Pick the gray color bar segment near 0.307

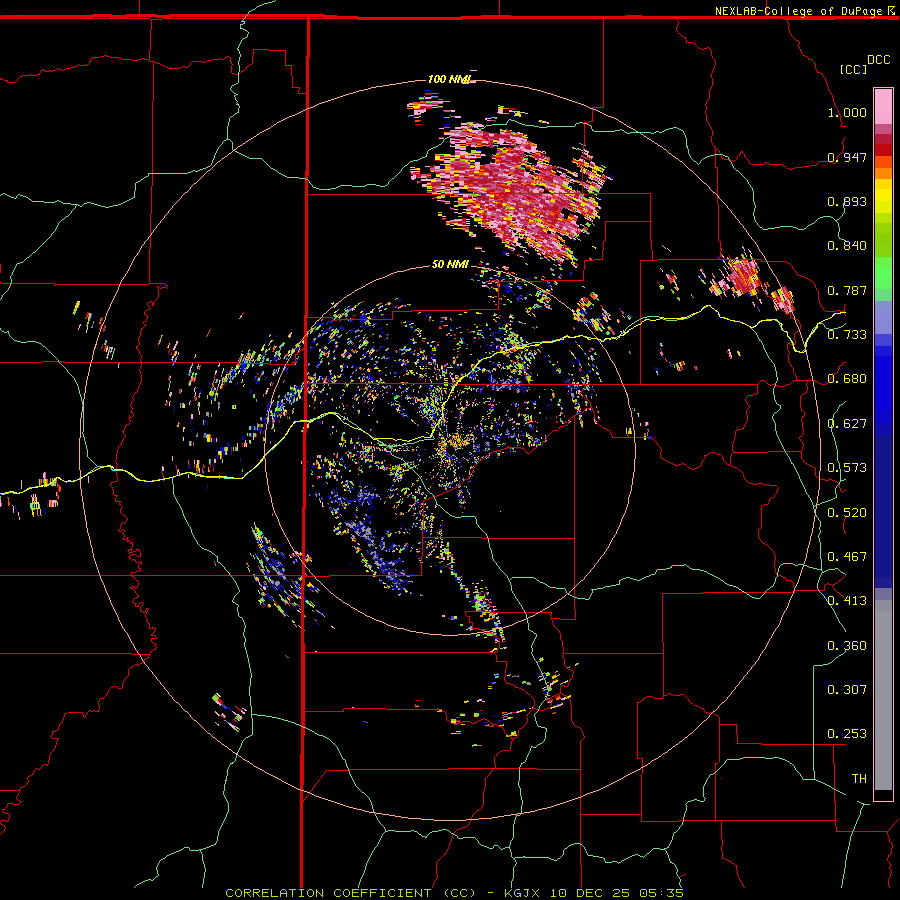point(883,695)
